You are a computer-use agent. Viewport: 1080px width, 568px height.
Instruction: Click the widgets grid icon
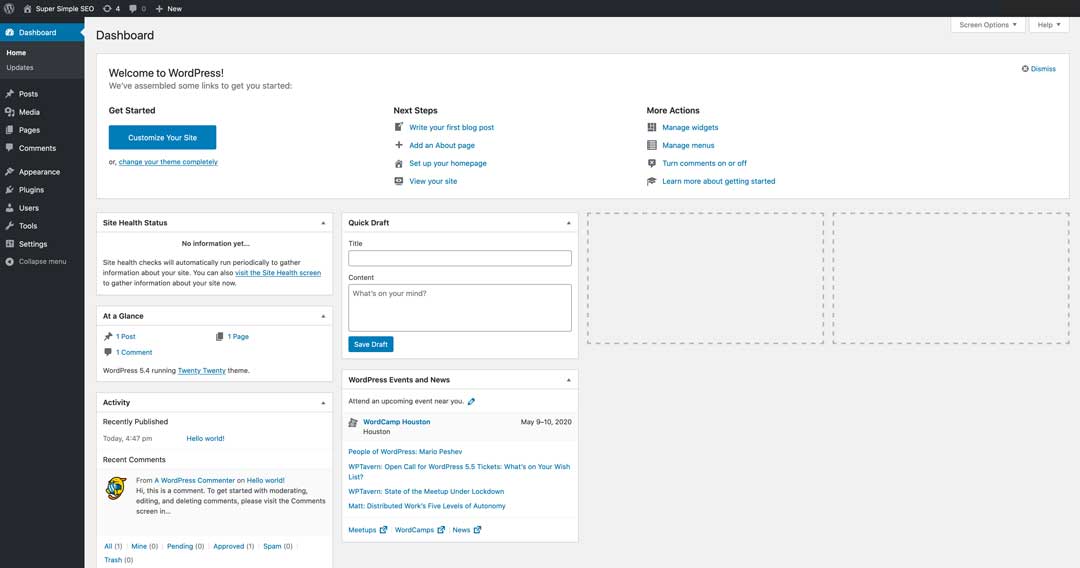652,127
